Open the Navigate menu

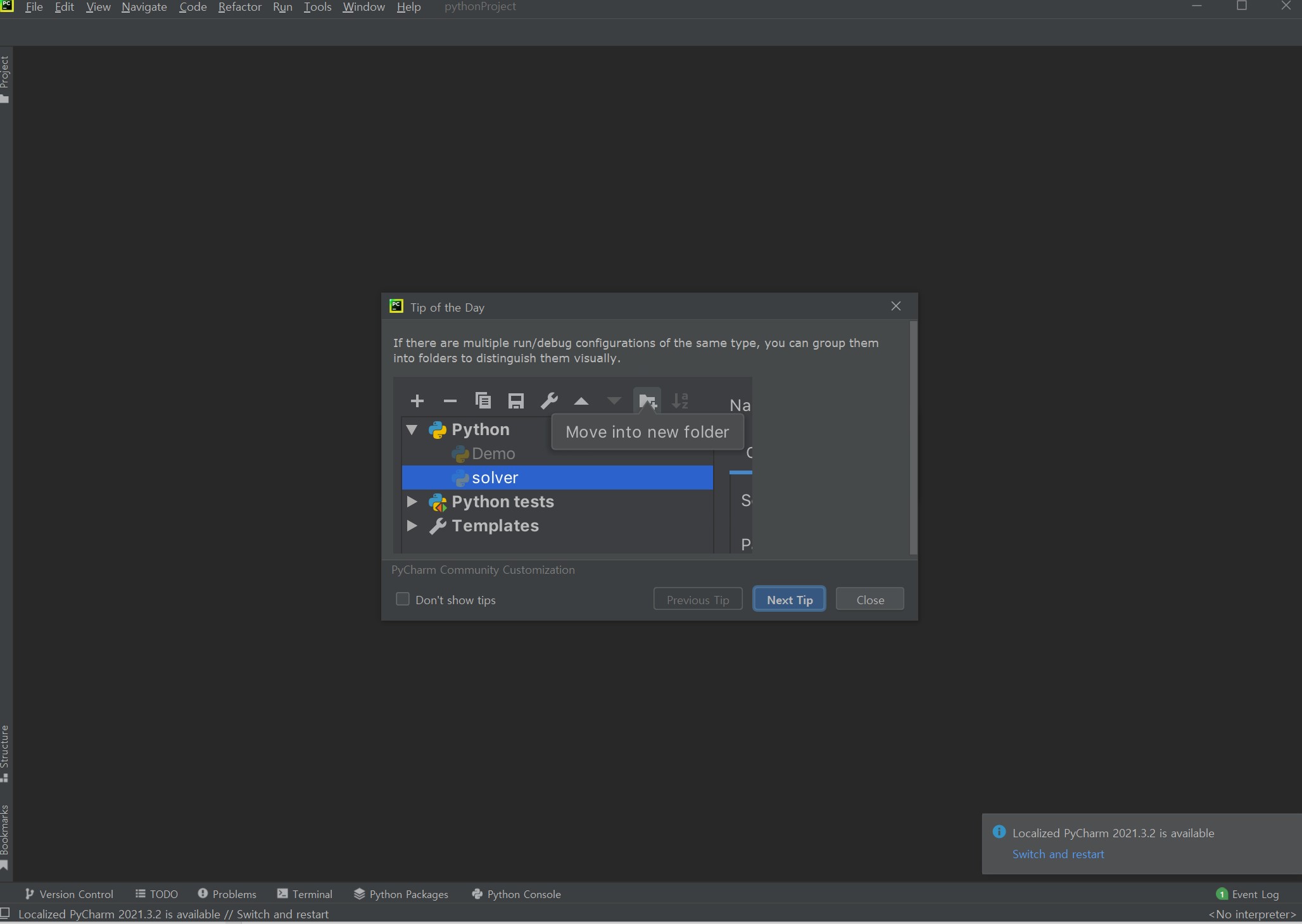pos(144,7)
